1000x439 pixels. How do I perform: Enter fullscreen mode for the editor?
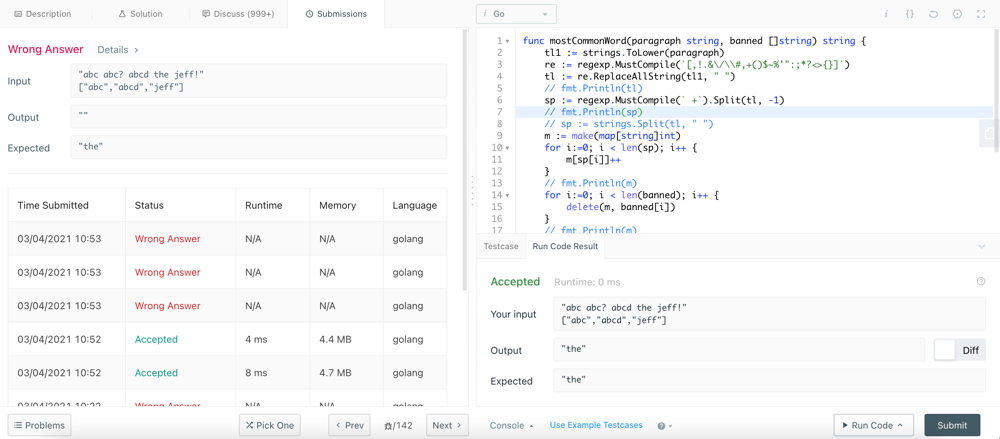pos(981,14)
